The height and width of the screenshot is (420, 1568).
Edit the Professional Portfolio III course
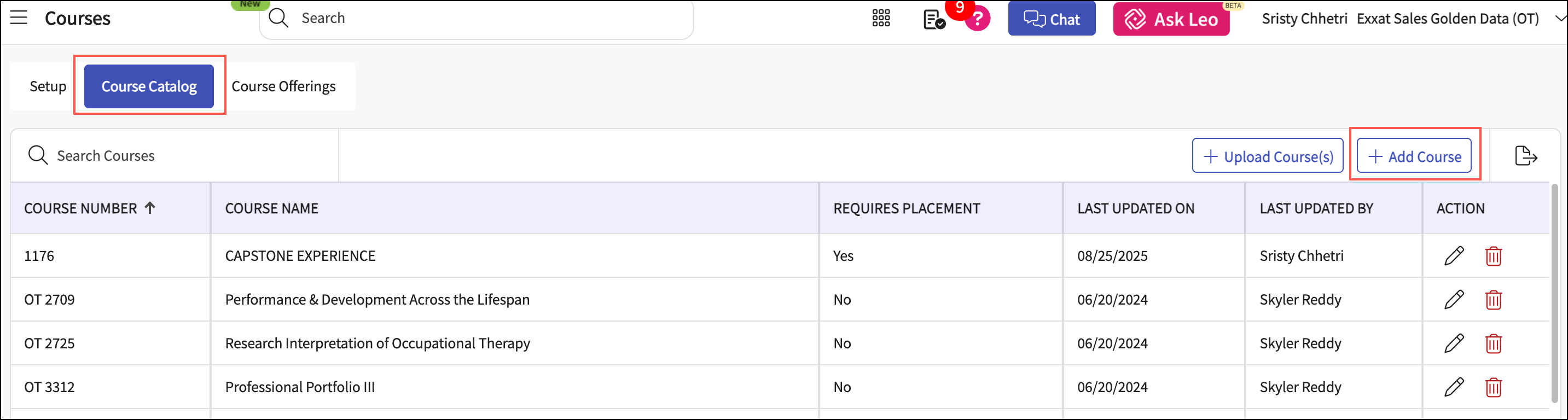click(x=1454, y=387)
